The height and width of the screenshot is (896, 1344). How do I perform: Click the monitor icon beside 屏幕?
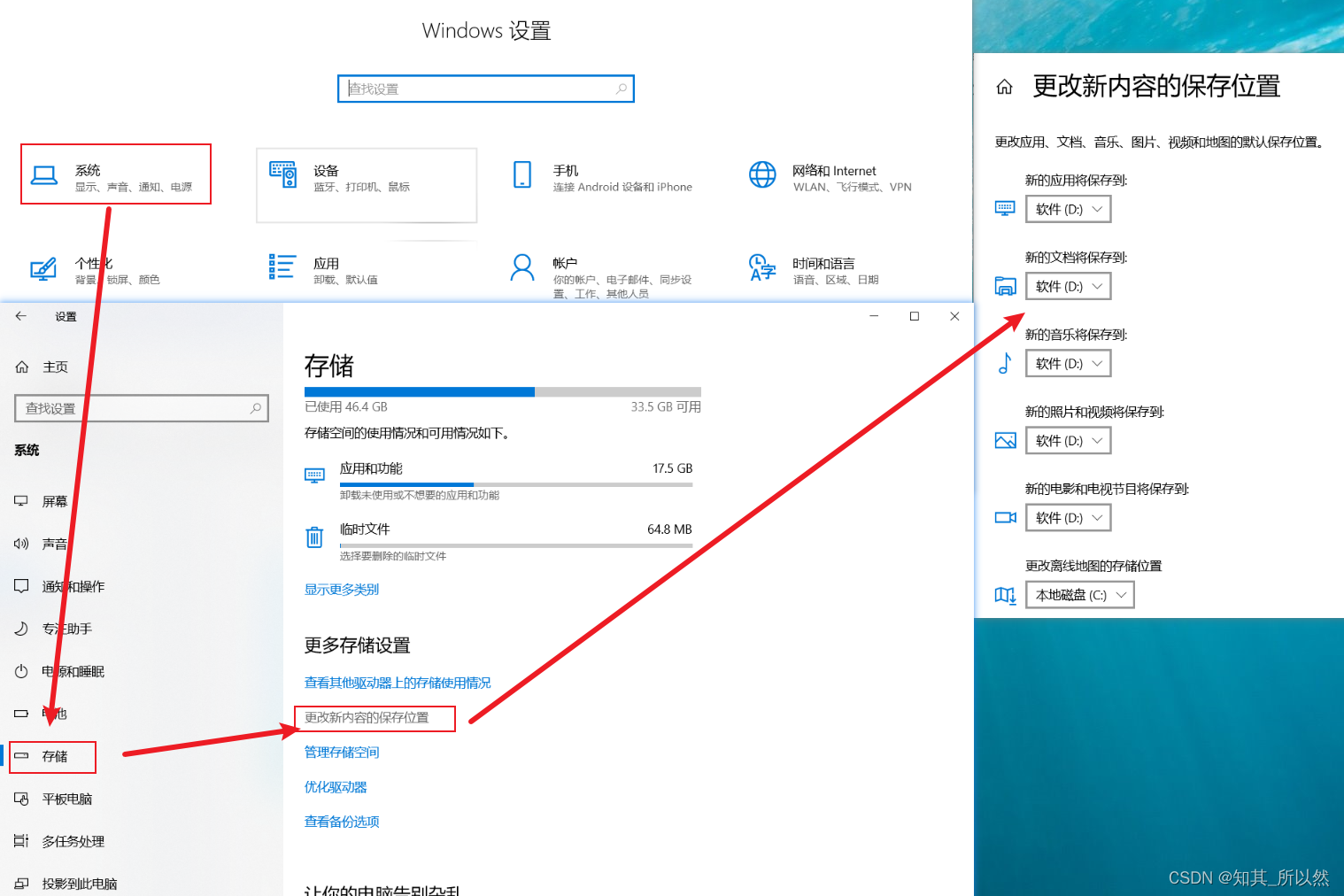(x=21, y=501)
